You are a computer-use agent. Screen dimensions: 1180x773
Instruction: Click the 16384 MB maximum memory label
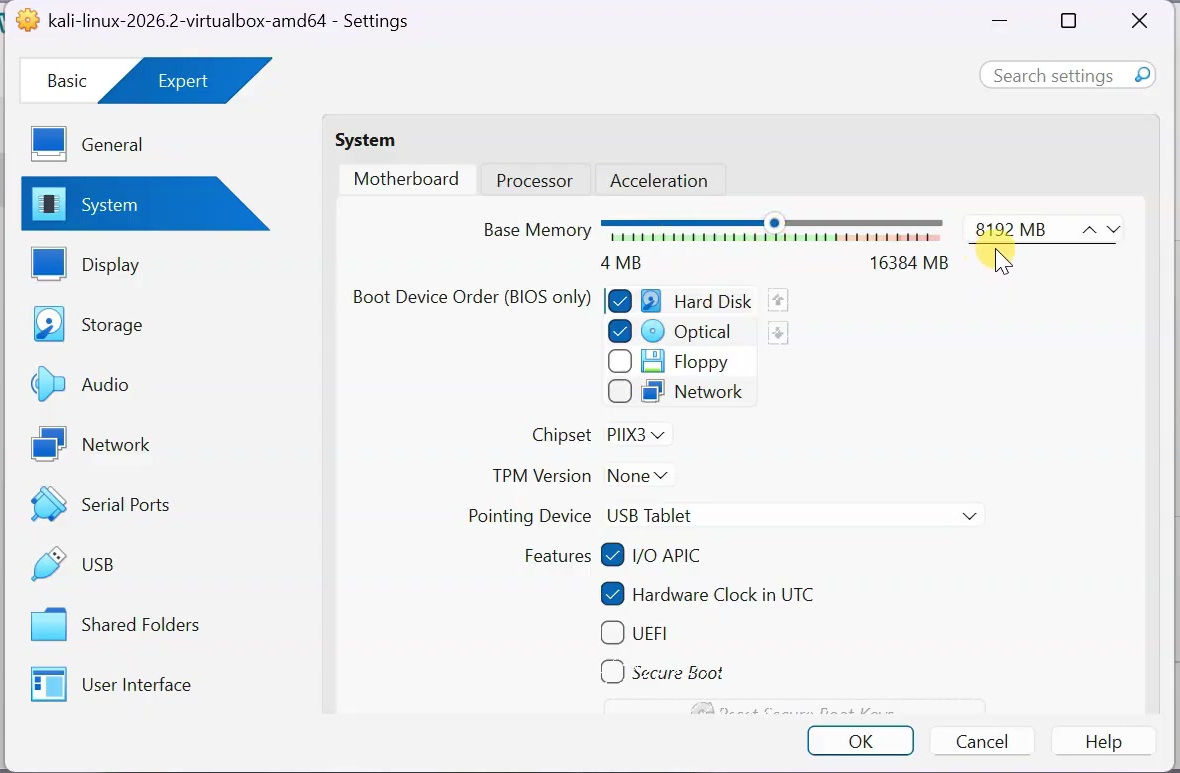(908, 263)
